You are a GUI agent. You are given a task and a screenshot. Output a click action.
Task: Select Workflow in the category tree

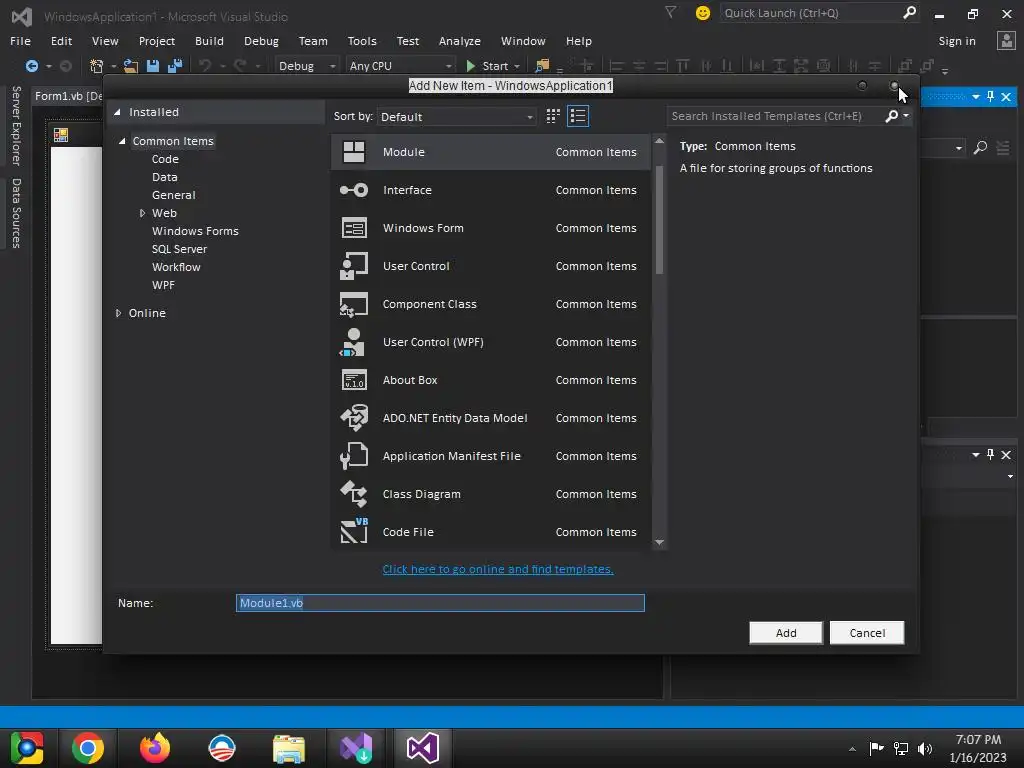(176, 267)
